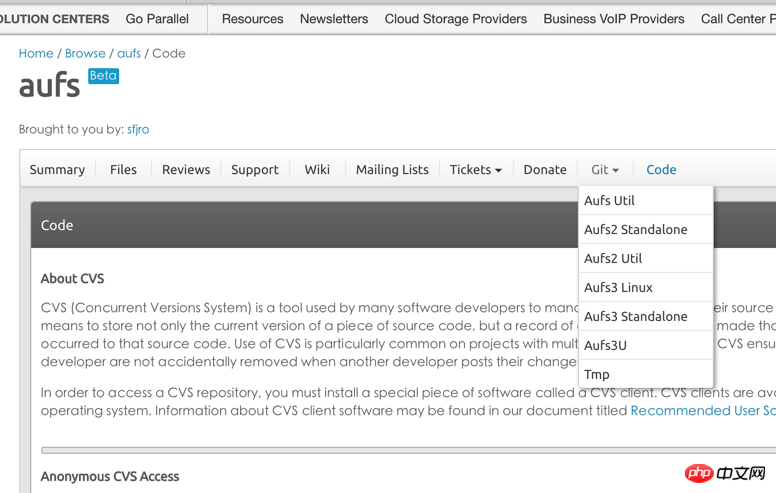The width and height of the screenshot is (776, 493).
Task: Open Recommended User Software link
Action: [x=703, y=410]
